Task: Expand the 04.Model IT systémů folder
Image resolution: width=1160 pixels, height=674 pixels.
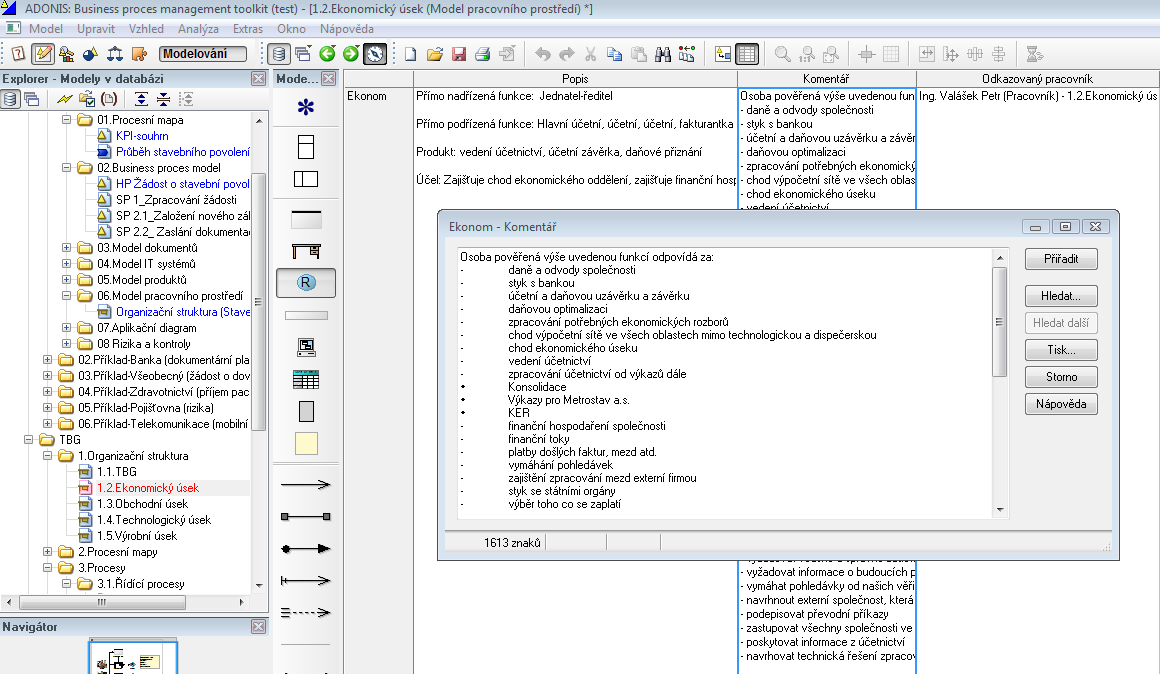Action: pos(66,263)
